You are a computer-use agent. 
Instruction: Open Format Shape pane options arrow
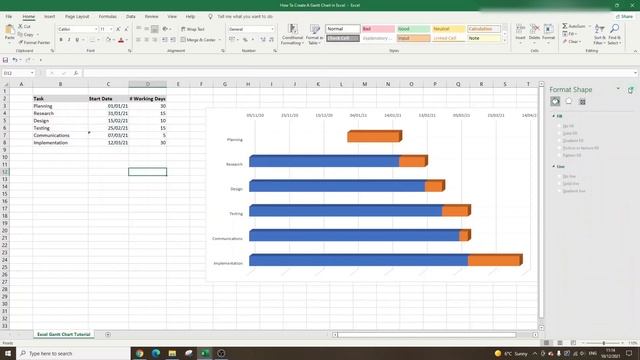[x=618, y=89]
